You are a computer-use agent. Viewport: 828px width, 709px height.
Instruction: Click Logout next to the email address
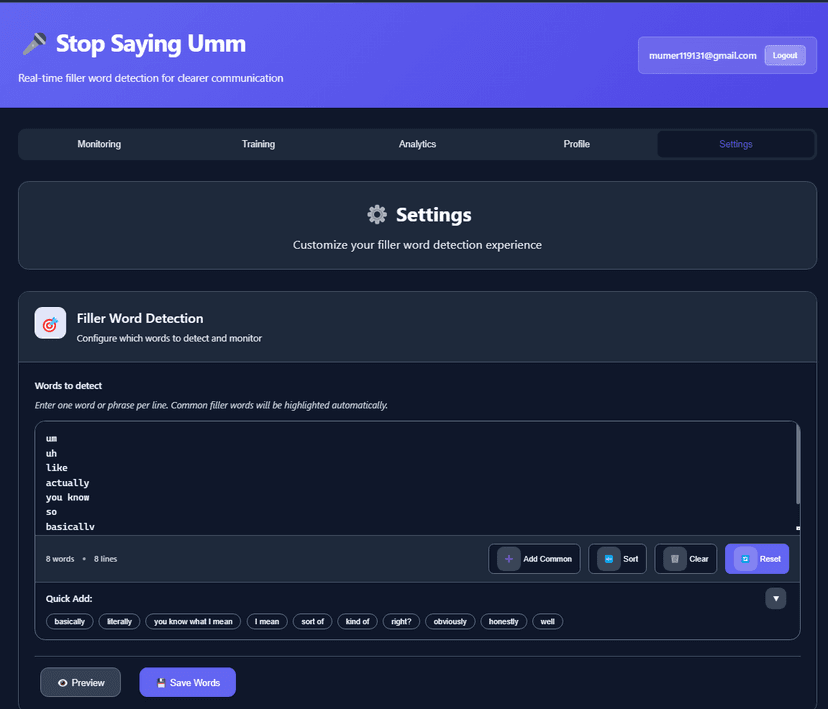(785, 55)
